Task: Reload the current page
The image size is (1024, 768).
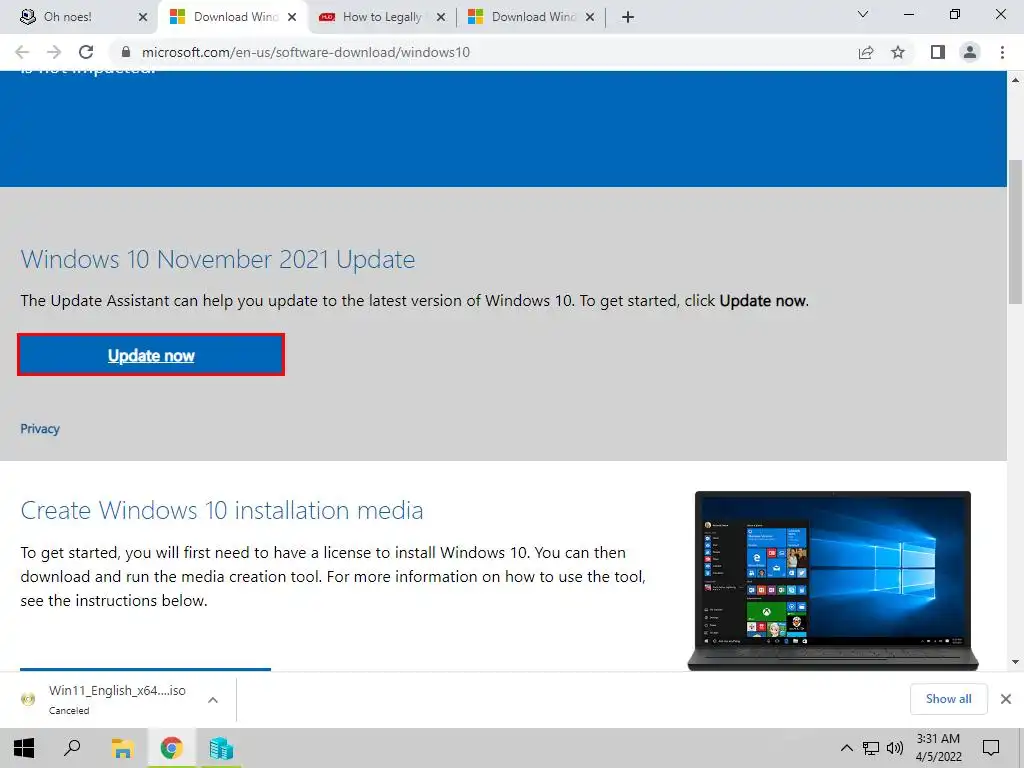Action: (x=86, y=52)
